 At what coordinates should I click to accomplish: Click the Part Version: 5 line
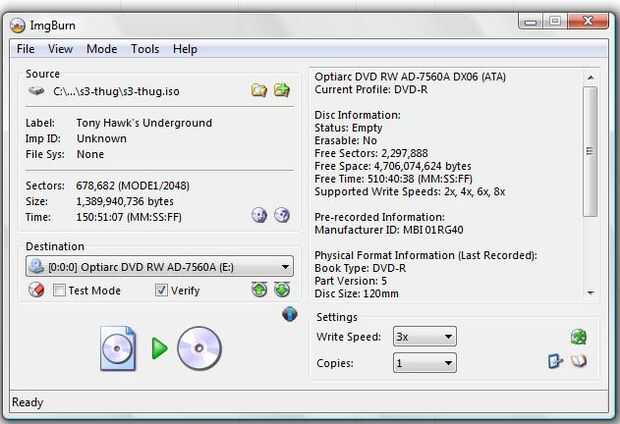(351, 281)
